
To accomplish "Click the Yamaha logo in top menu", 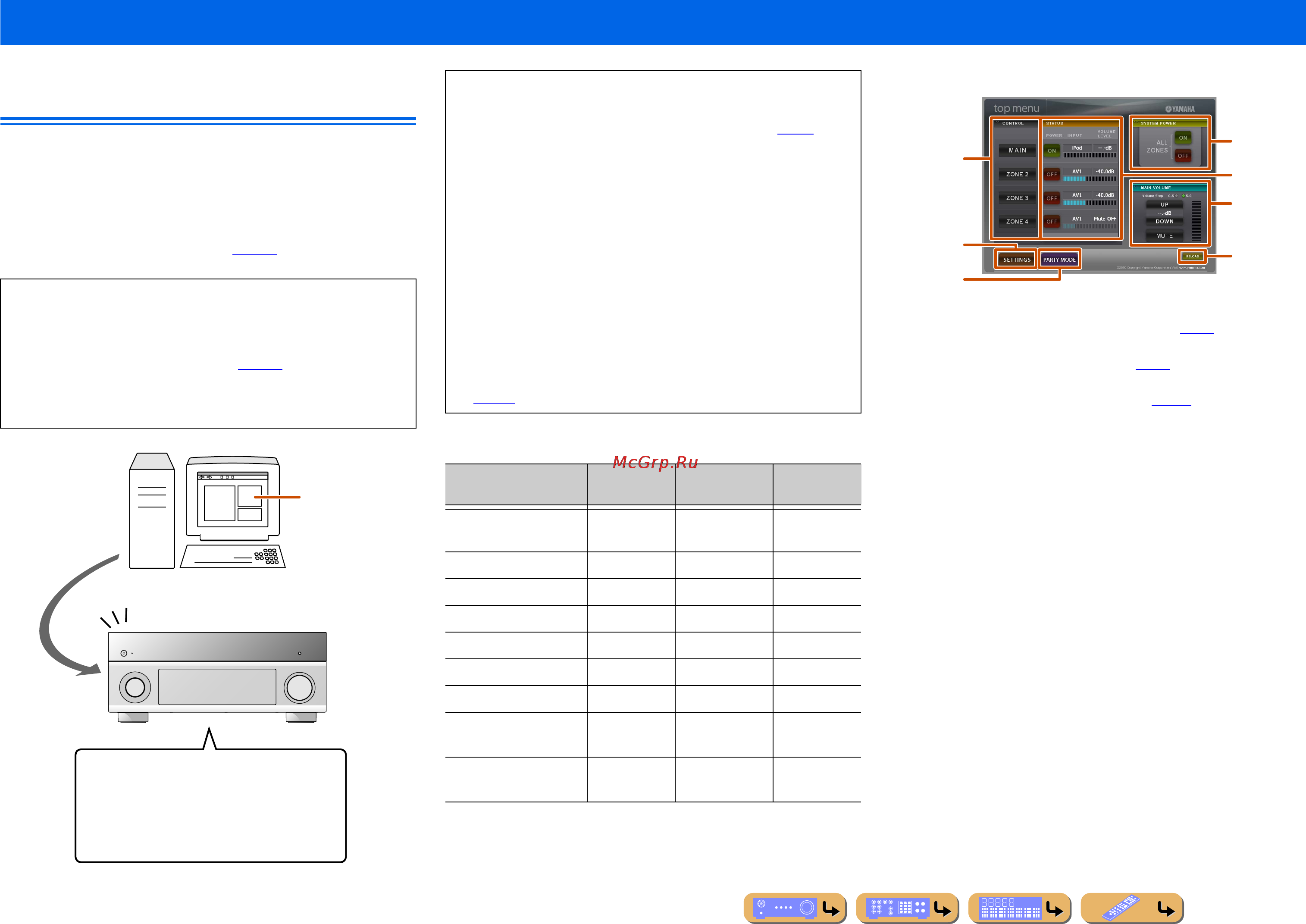I will click(1180, 109).
